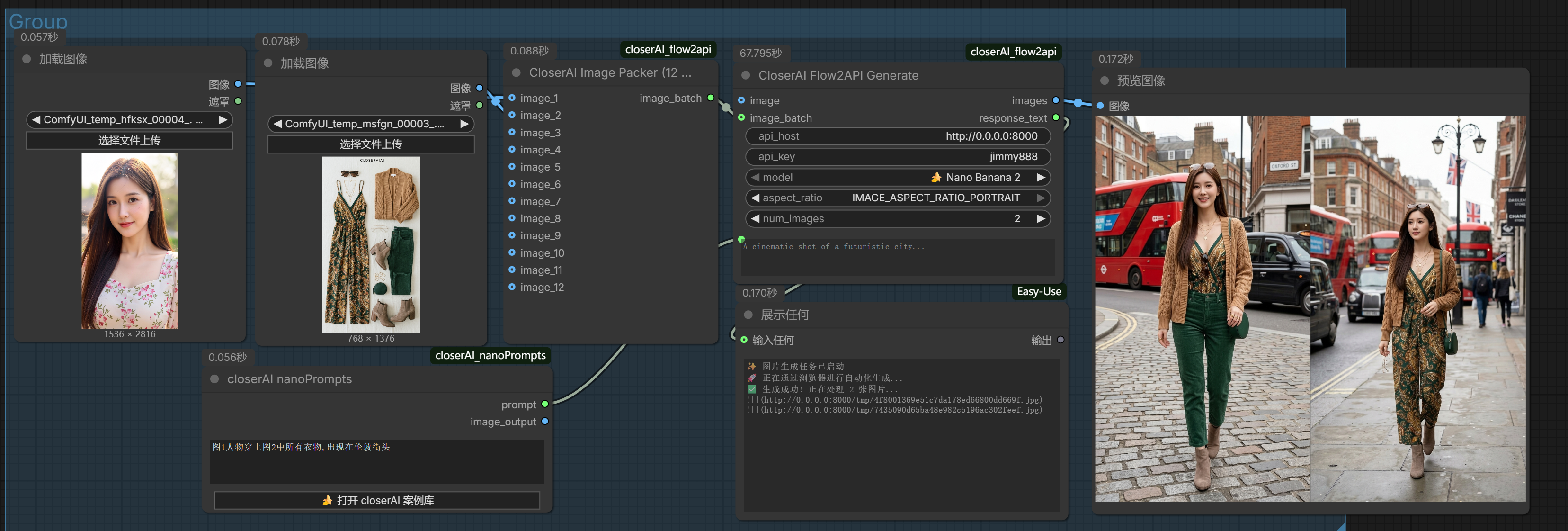The width and height of the screenshot is (1568, 531).
Task: Click the collapse dot of CloserAI Flow2API Generate node
Action: point(746,75)
